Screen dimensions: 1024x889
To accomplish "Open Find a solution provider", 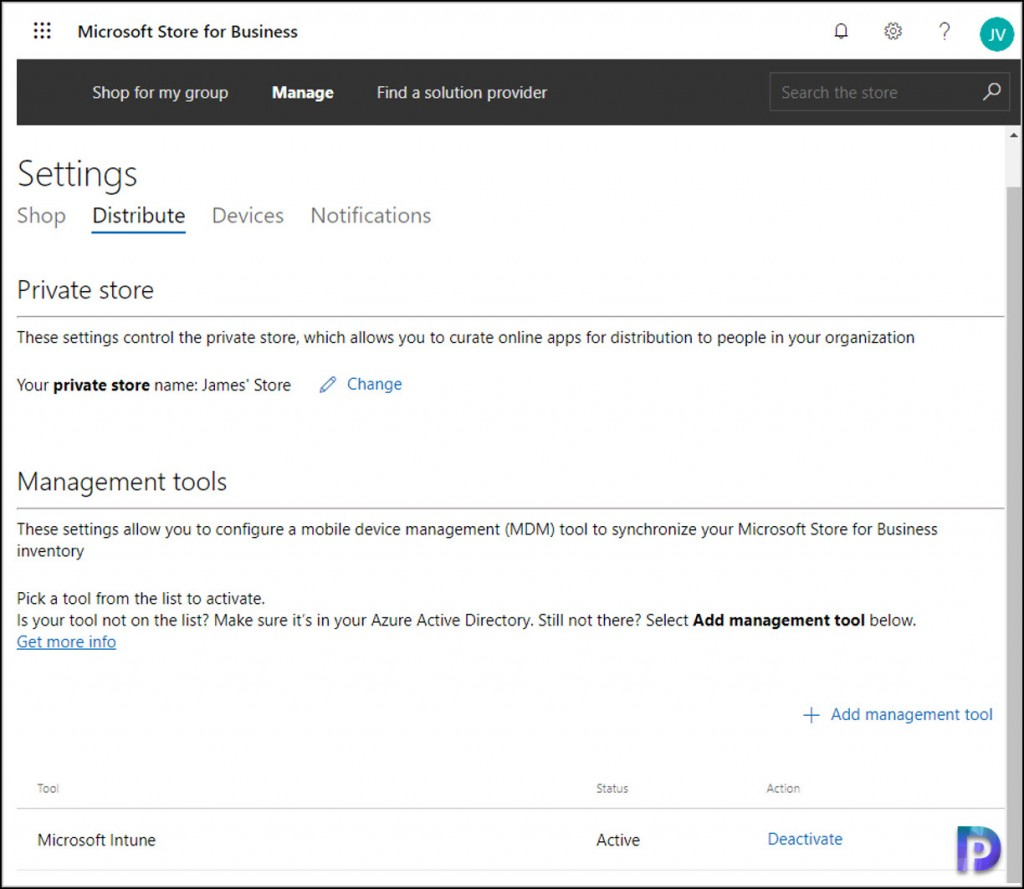I will 462,93.
